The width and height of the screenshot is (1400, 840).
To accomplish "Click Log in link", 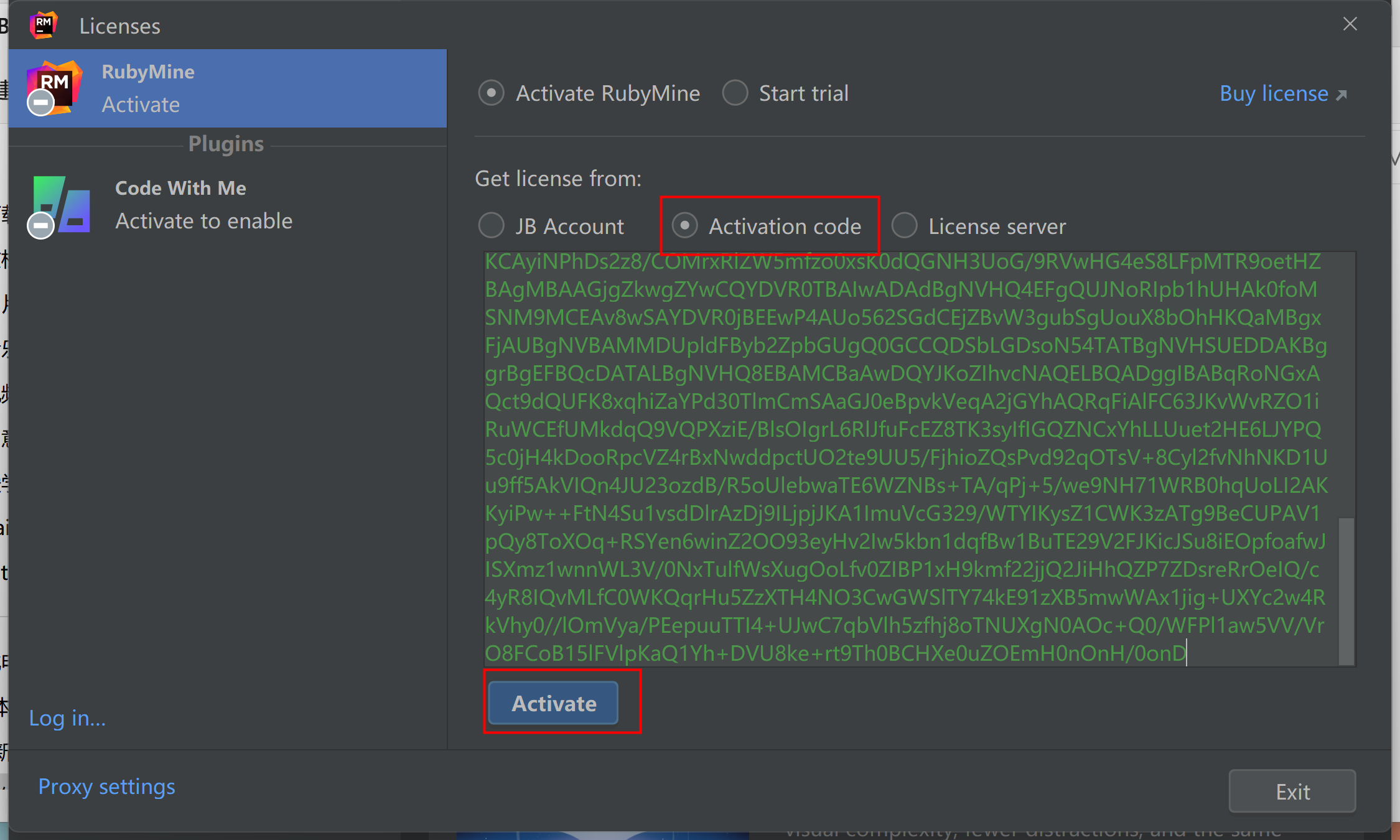I will tap(67, 718).
